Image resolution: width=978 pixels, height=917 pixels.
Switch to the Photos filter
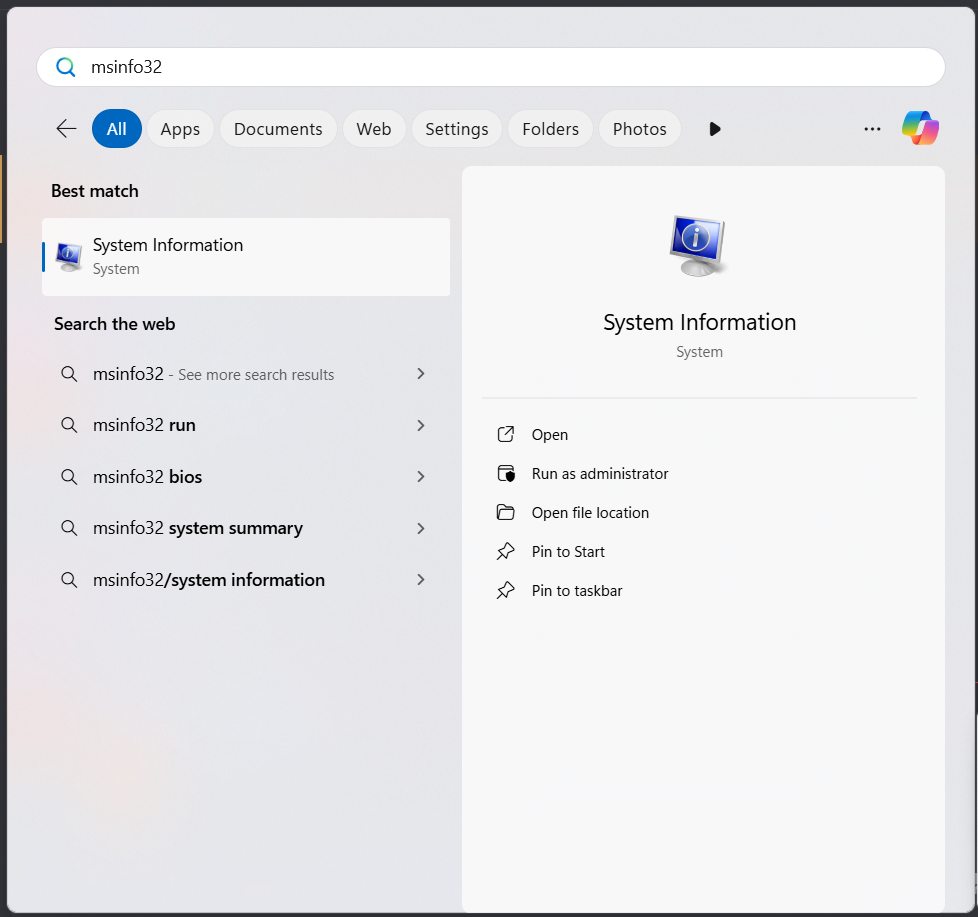coord(639,129)
